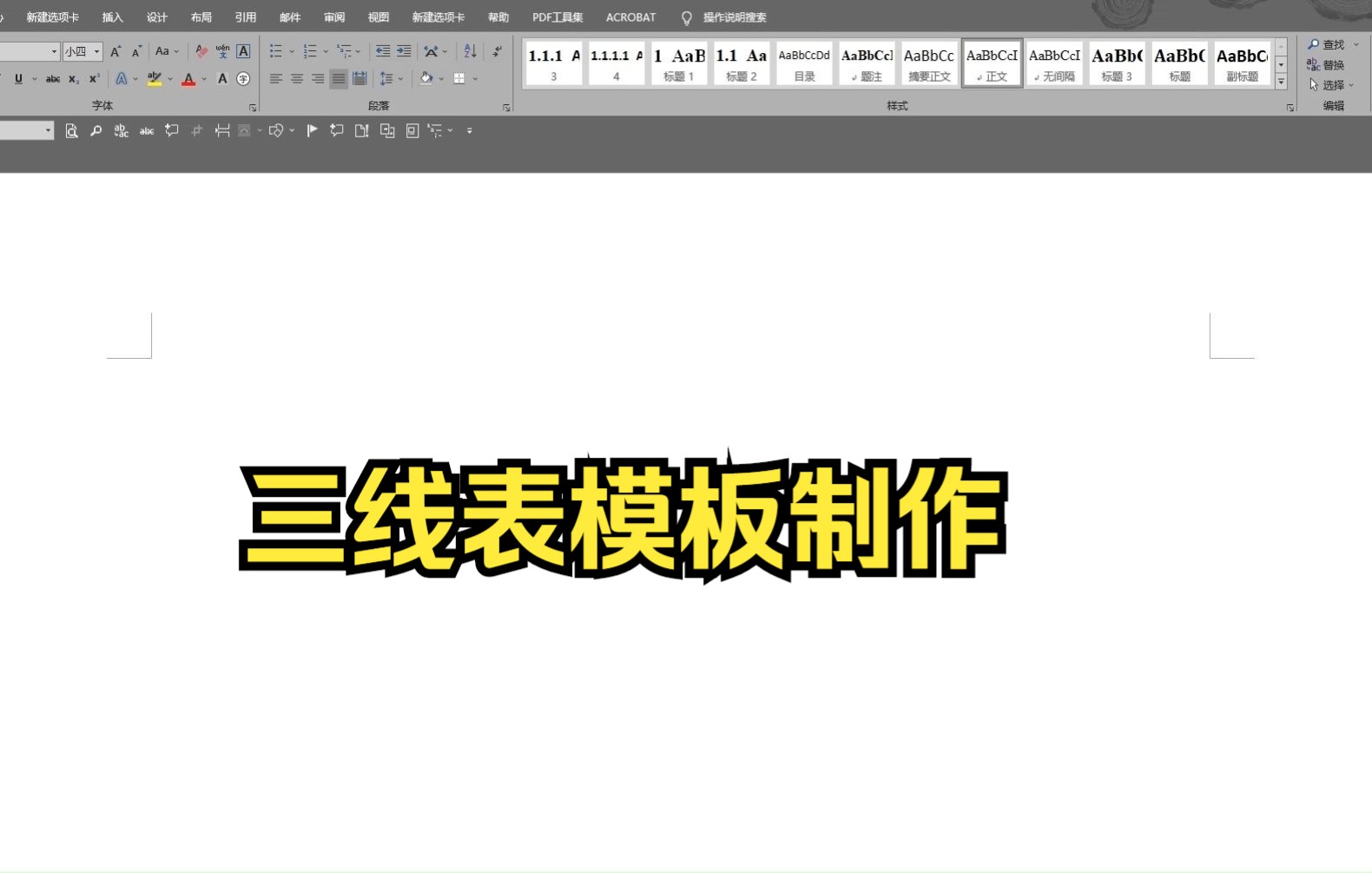The image size is (1372, 873).
Task: Open the underline style dropdown arrow
Action: [x=34, y=78]
